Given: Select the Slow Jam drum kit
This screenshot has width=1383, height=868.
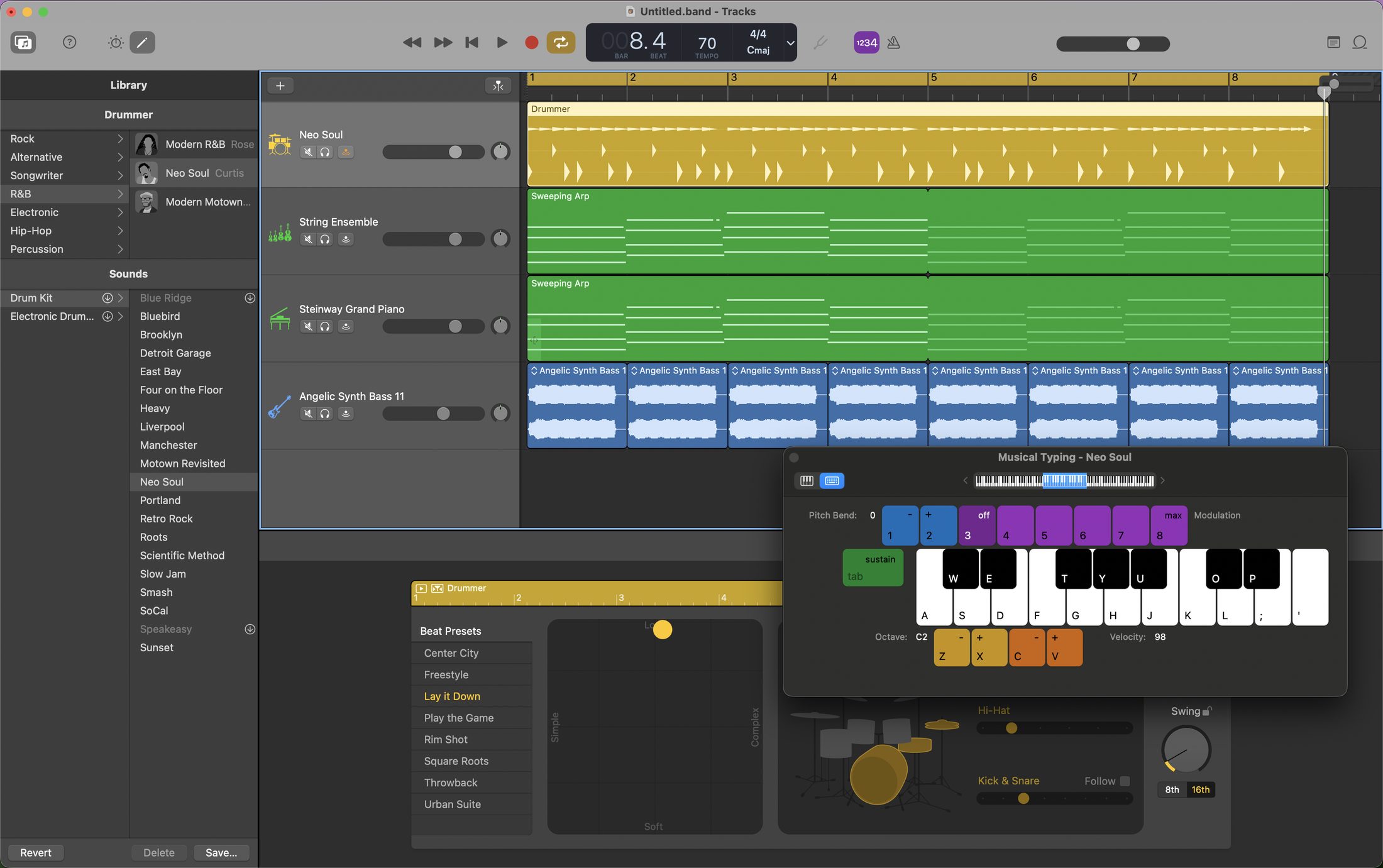Looking at the screenshot, I should click(194, 574).
